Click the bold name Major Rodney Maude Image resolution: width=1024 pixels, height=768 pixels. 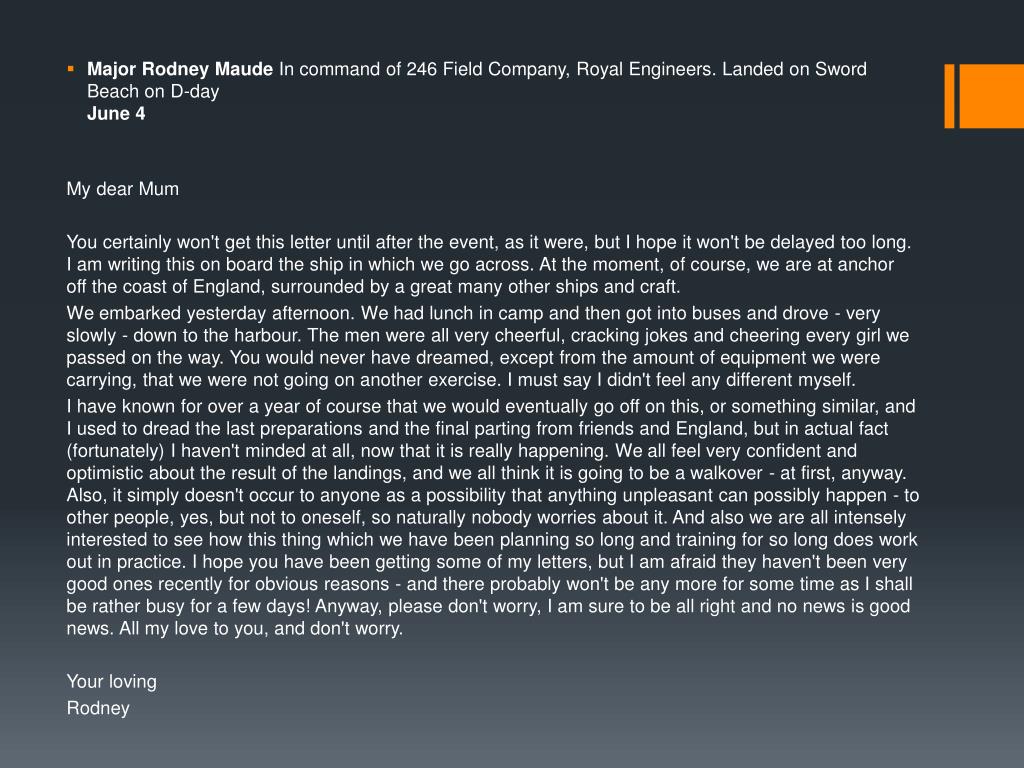pyautogui.click(x=180, y=69)
